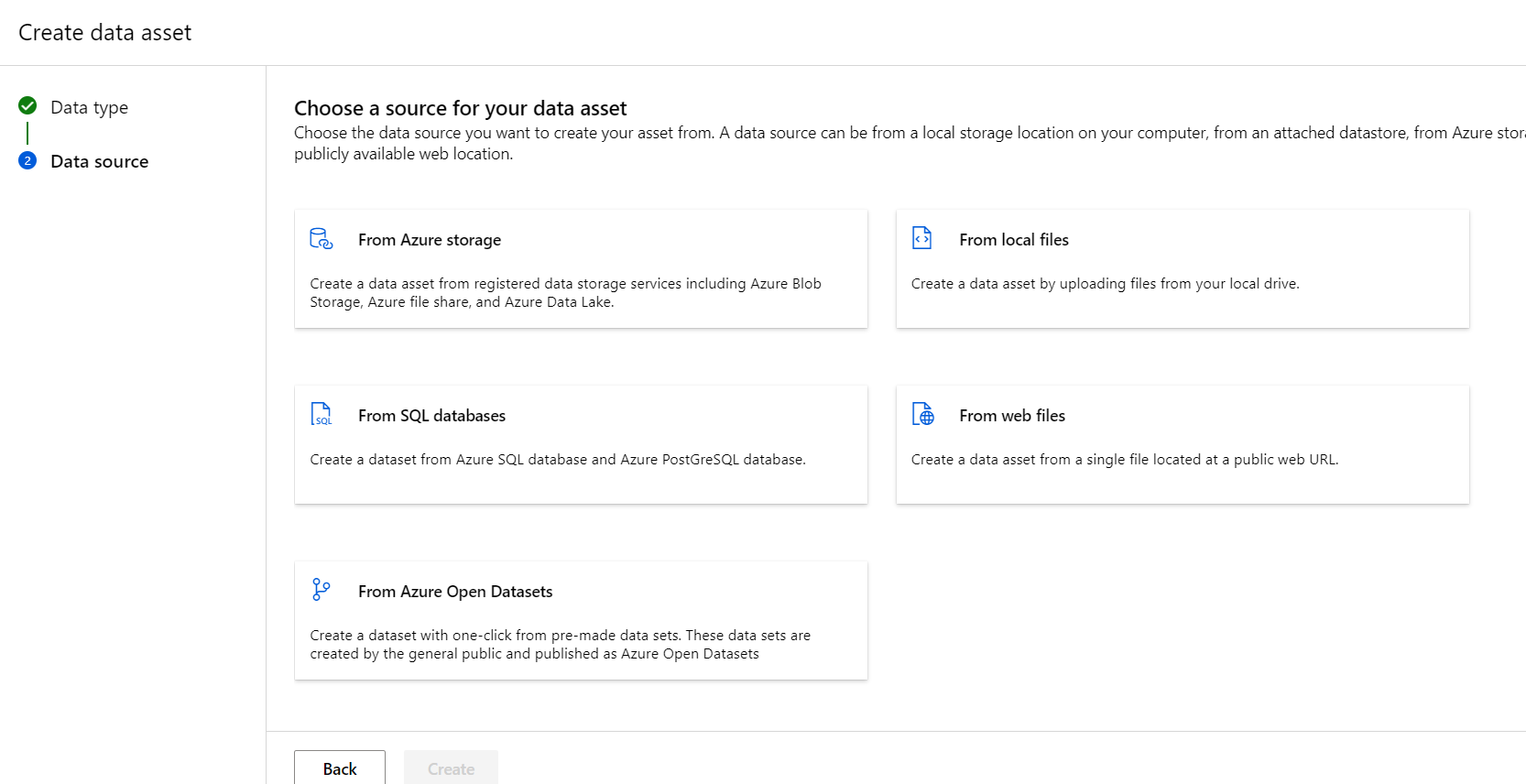Open the Data source step

pyautogui.click(x=99, y=161)
